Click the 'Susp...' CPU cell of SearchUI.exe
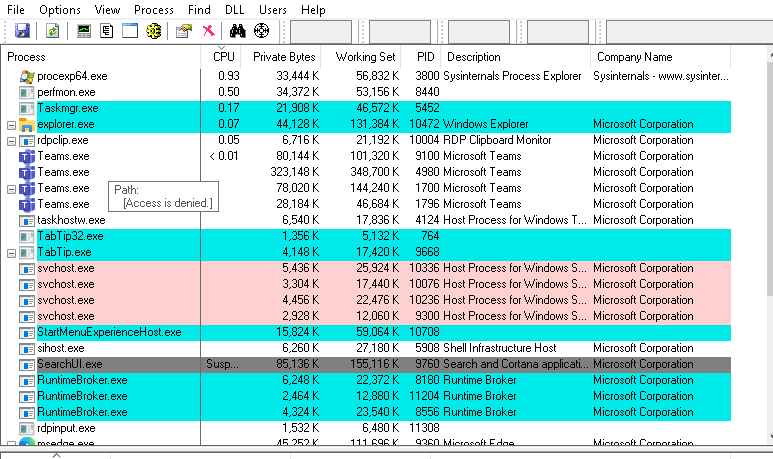Screen dimensions: 773x459 click(x=222, y=364)
